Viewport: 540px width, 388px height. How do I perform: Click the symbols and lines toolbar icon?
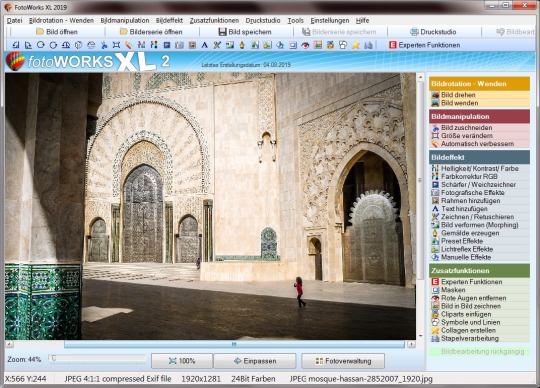[343, 45]
